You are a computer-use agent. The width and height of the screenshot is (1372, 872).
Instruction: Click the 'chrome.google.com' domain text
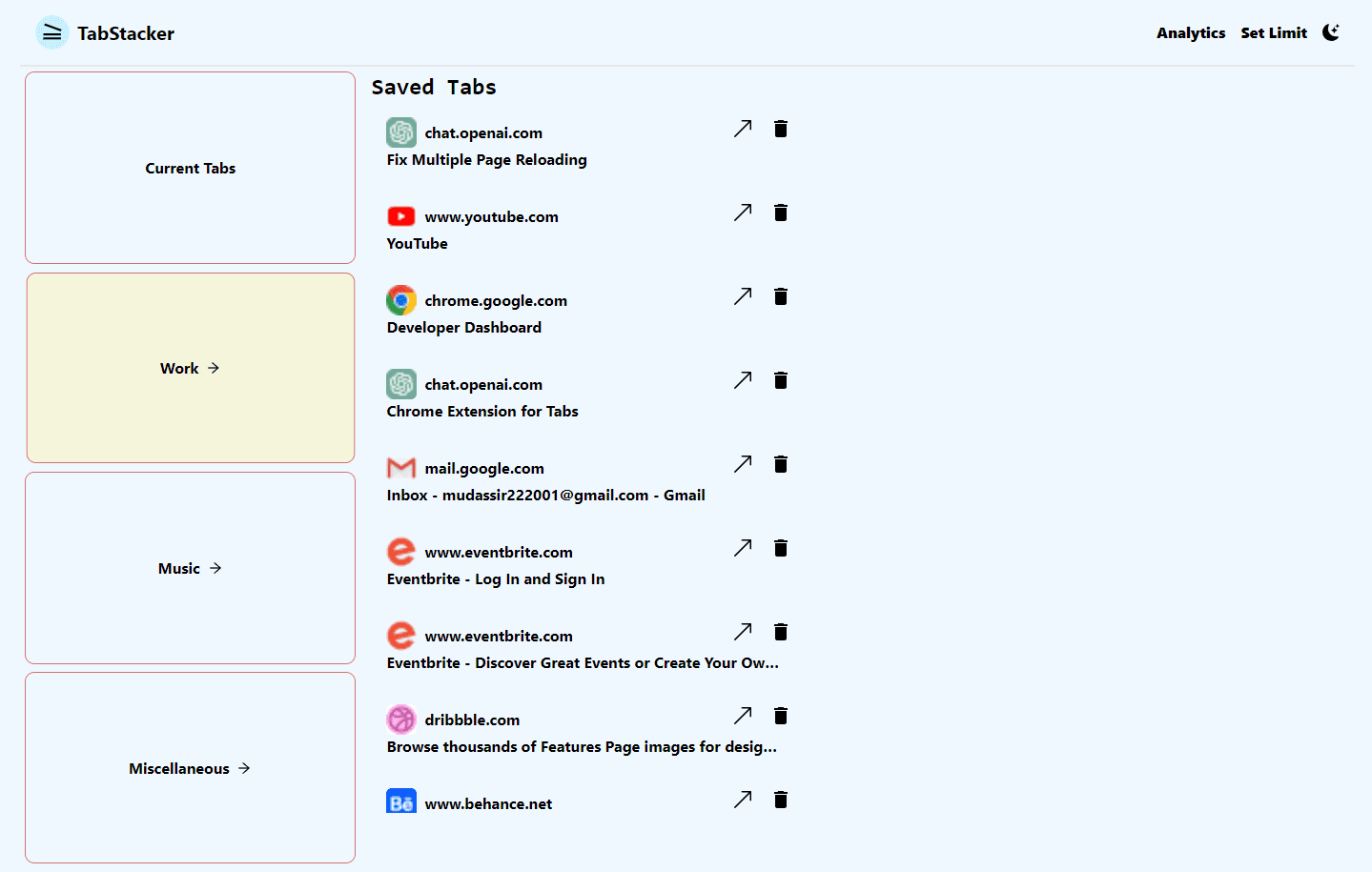coord(496,301)
